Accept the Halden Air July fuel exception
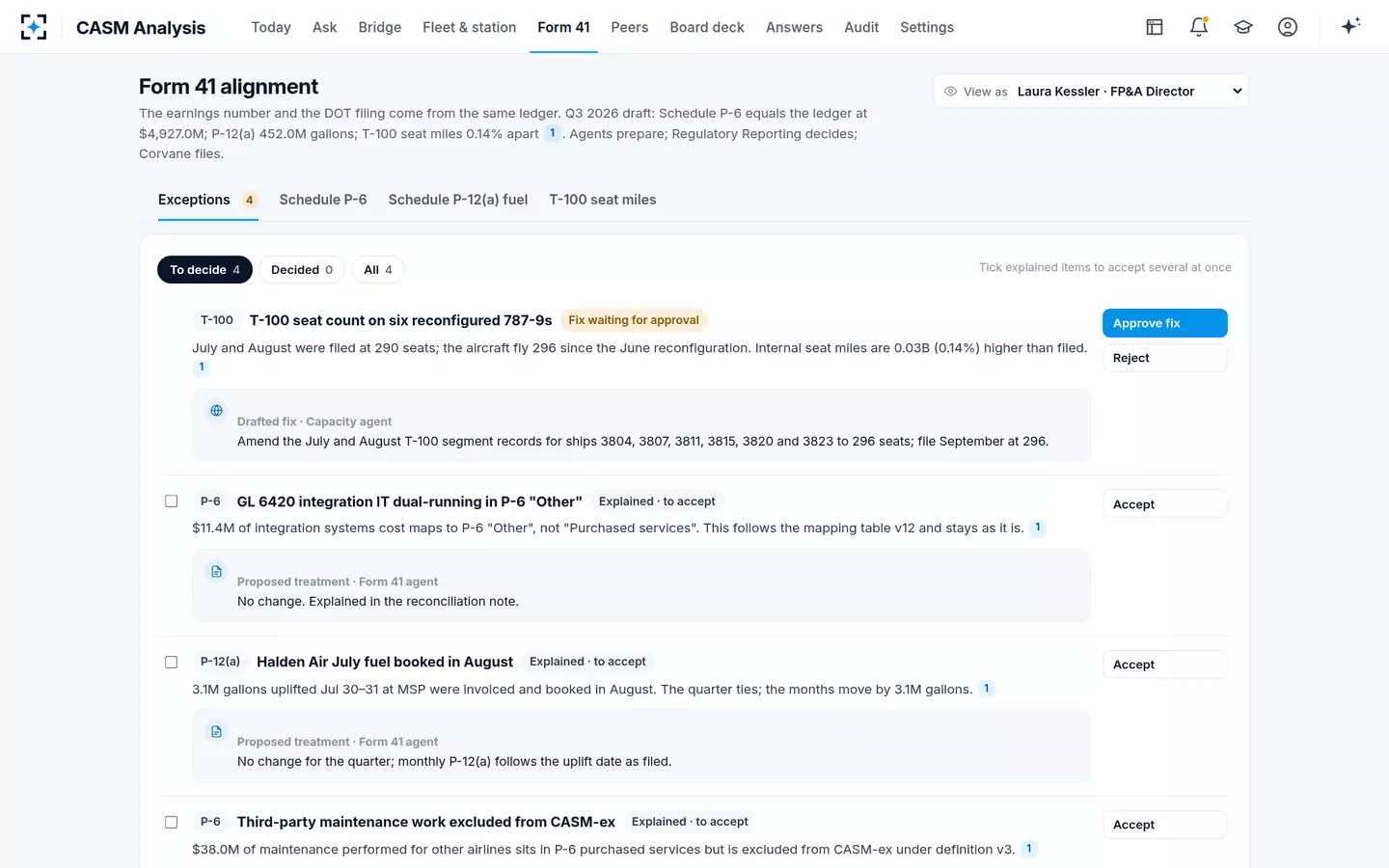1389x868 pixels. (1165, 665)
